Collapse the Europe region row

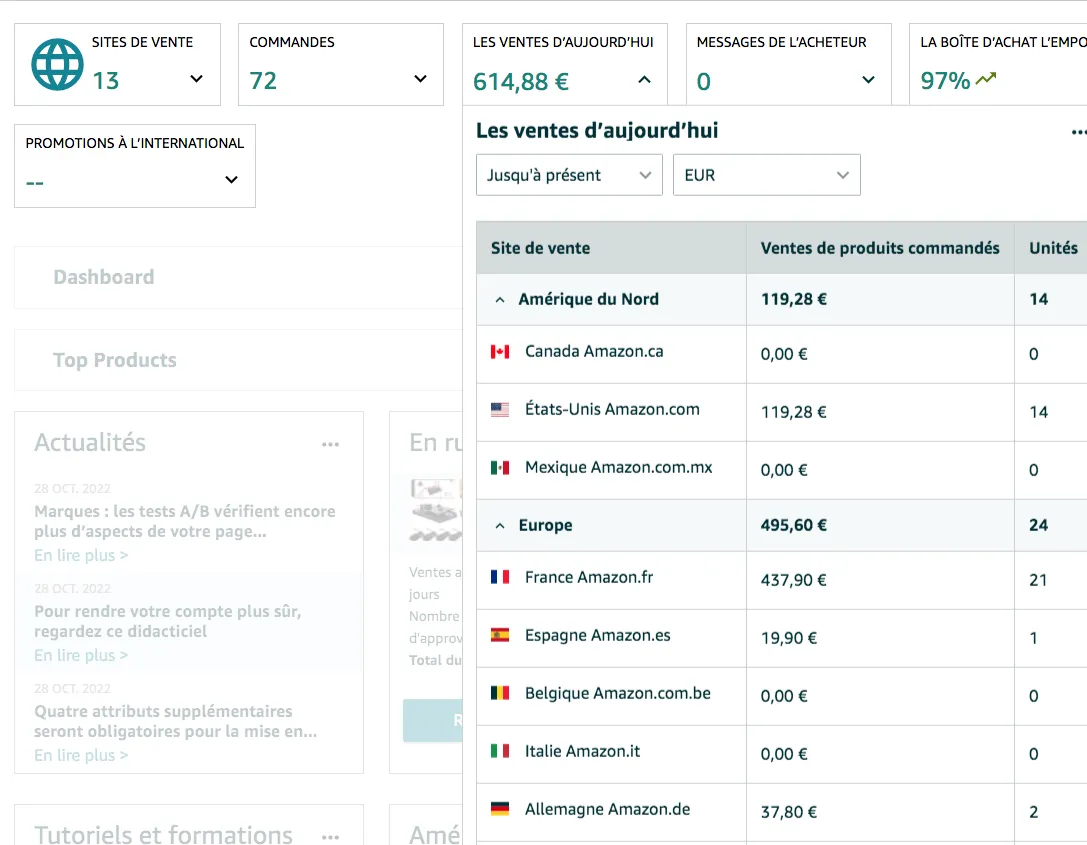coord(500,526)
